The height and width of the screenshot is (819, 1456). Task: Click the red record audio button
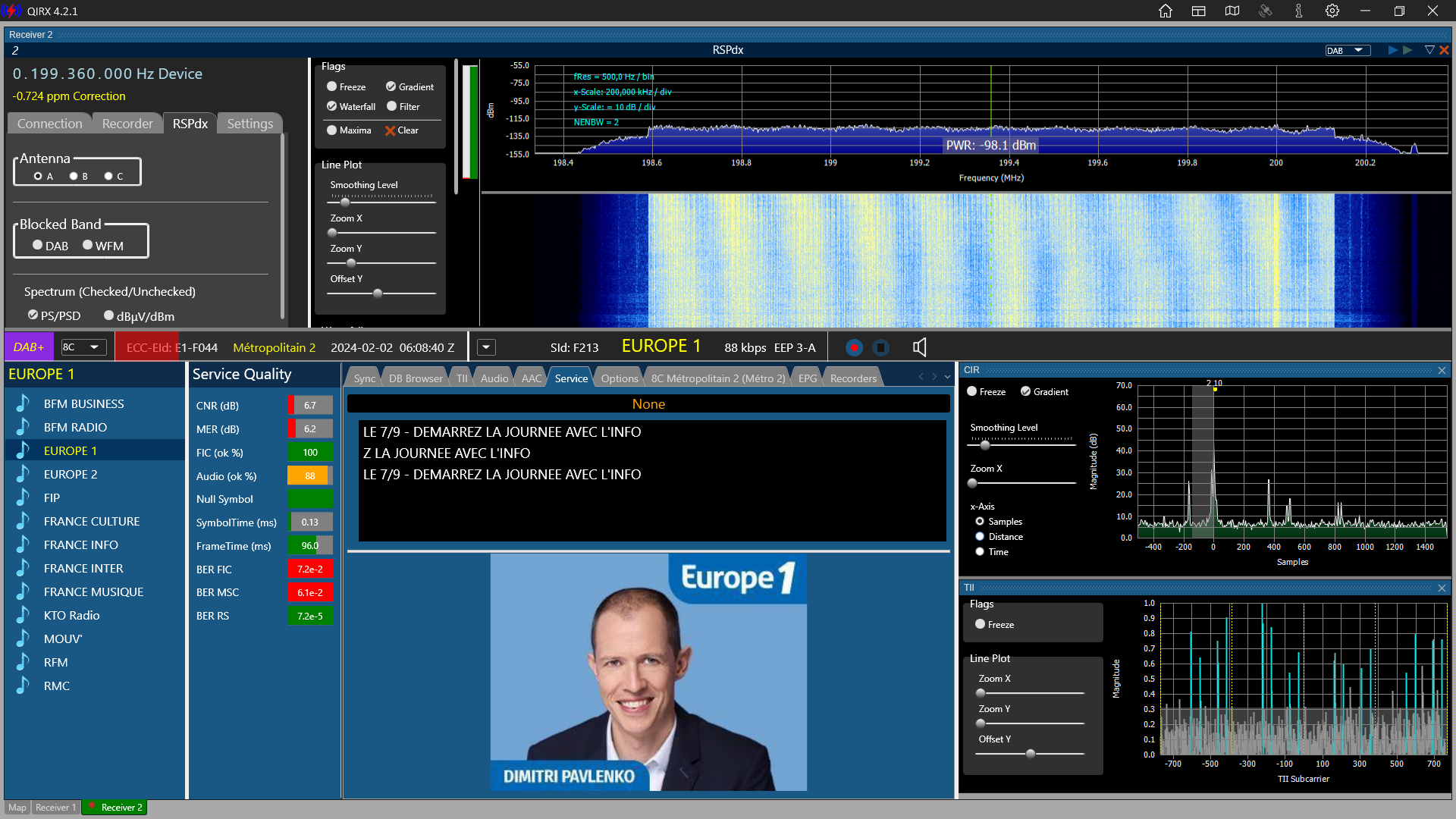854,347
